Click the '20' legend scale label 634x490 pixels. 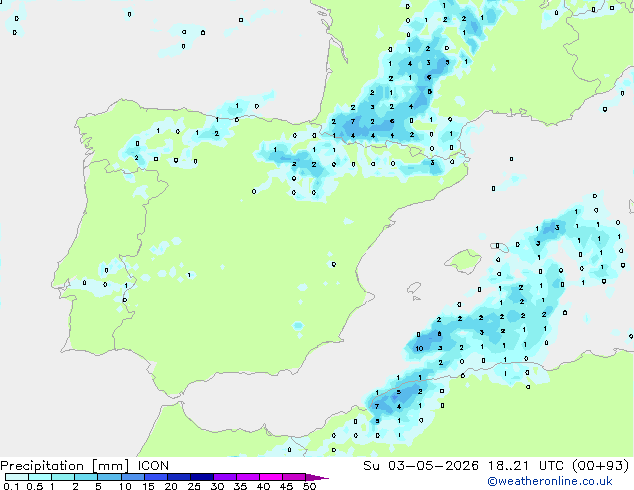[171, 486]
